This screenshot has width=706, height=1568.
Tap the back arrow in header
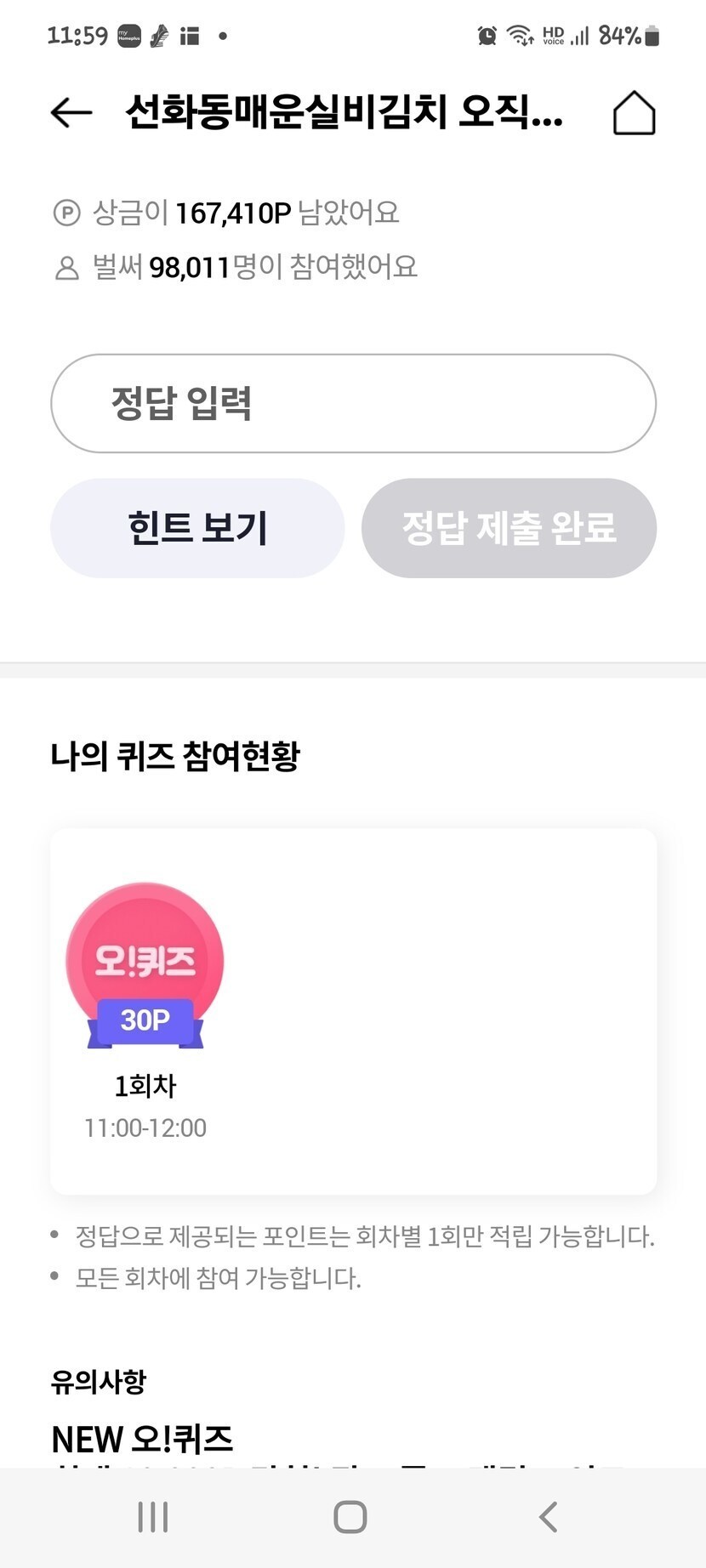tap(71, 112)
